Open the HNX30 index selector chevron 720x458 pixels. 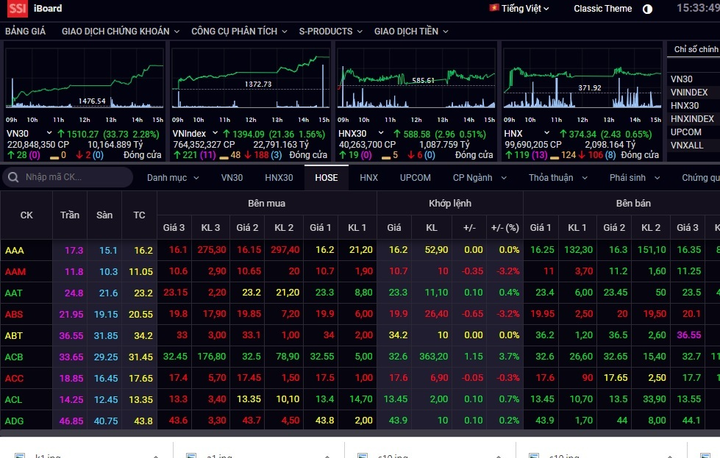381,133
